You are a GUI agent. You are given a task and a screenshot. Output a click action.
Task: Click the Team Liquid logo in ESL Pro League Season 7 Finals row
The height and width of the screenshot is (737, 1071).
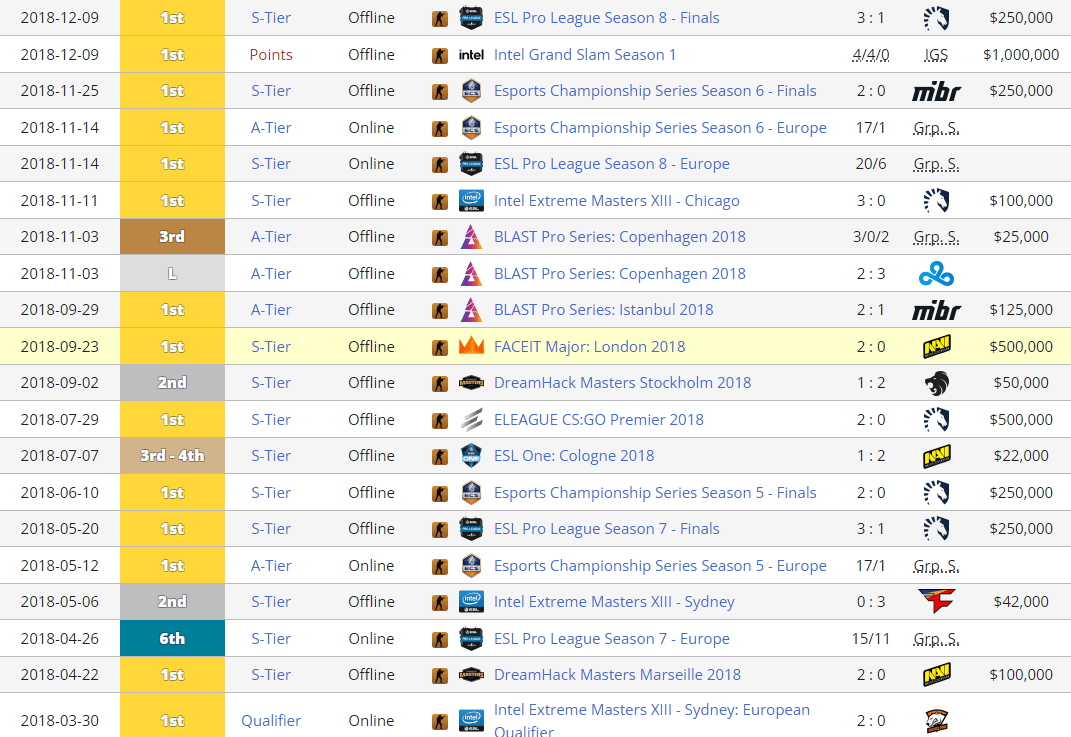pyautogui.click(x=936, y=529)
